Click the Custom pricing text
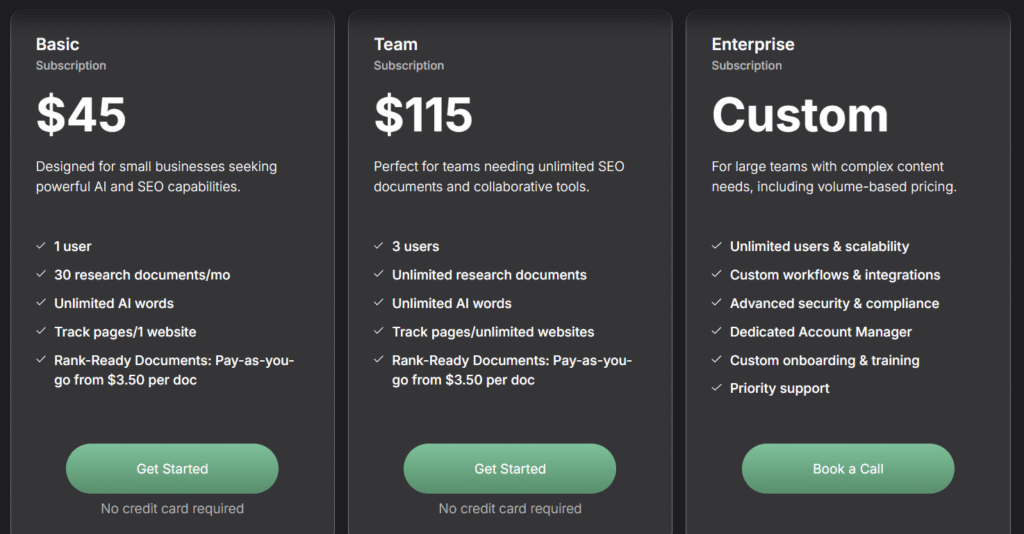This screenshot has height=534, width=1024. tap(800, 115)
